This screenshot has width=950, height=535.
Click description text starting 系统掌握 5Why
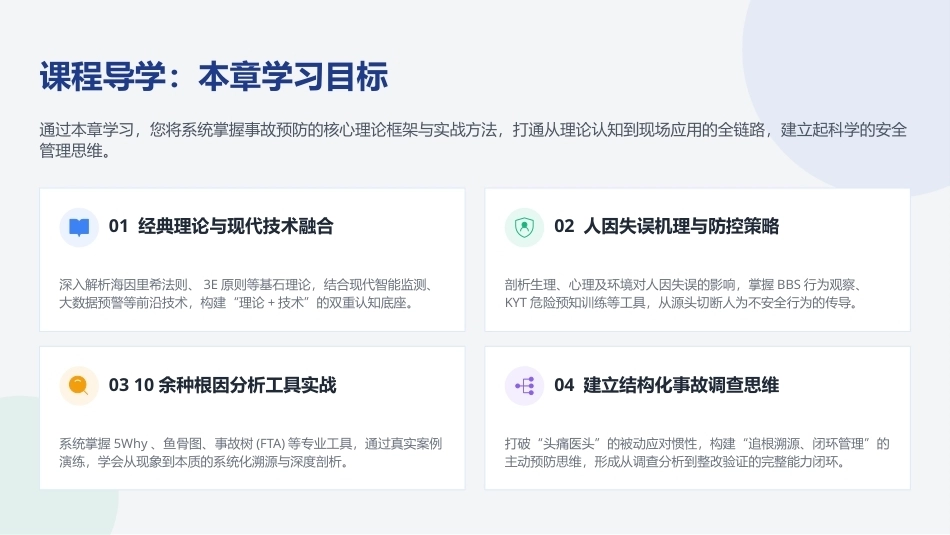click(250, 453)
